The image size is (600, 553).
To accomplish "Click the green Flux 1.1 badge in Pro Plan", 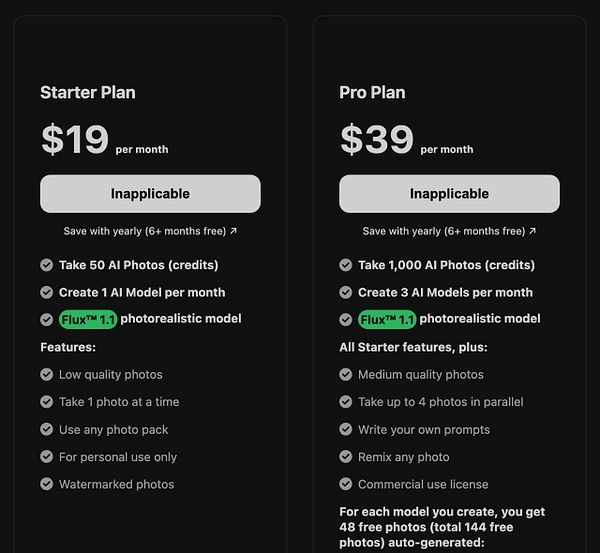I will pos(387,319).
